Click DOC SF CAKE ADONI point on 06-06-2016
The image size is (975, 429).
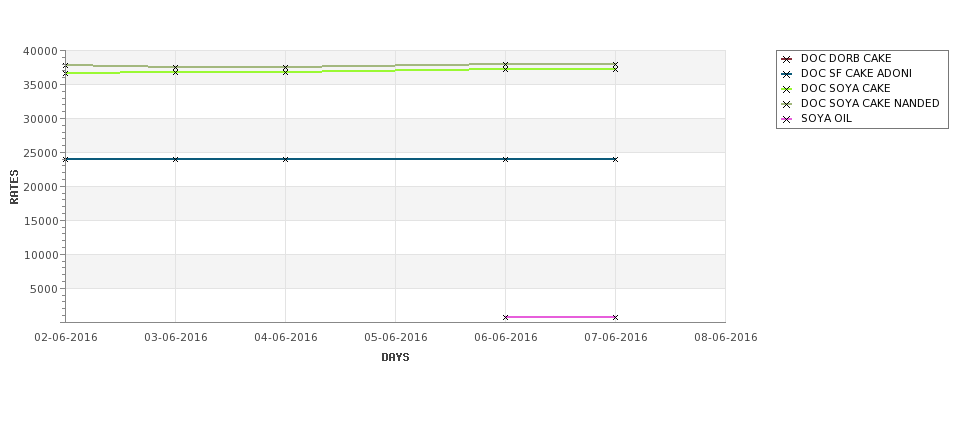[x=506, y=159]
